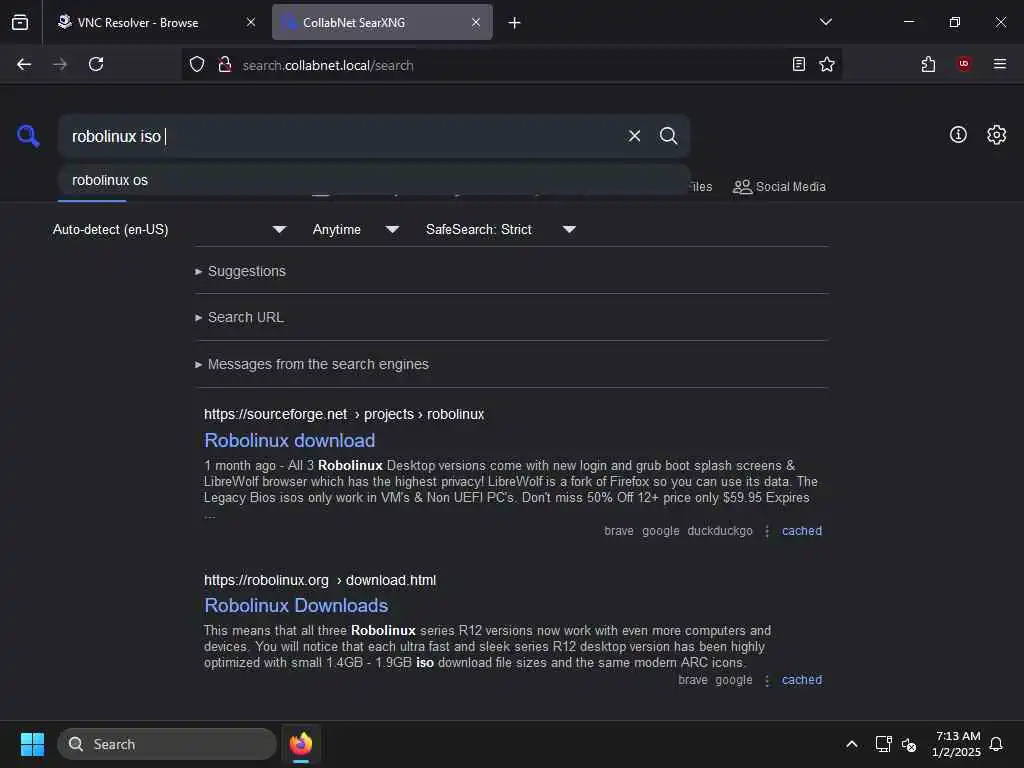
Task: Expand the Suggestions section
Action: (x=240, y=271)
